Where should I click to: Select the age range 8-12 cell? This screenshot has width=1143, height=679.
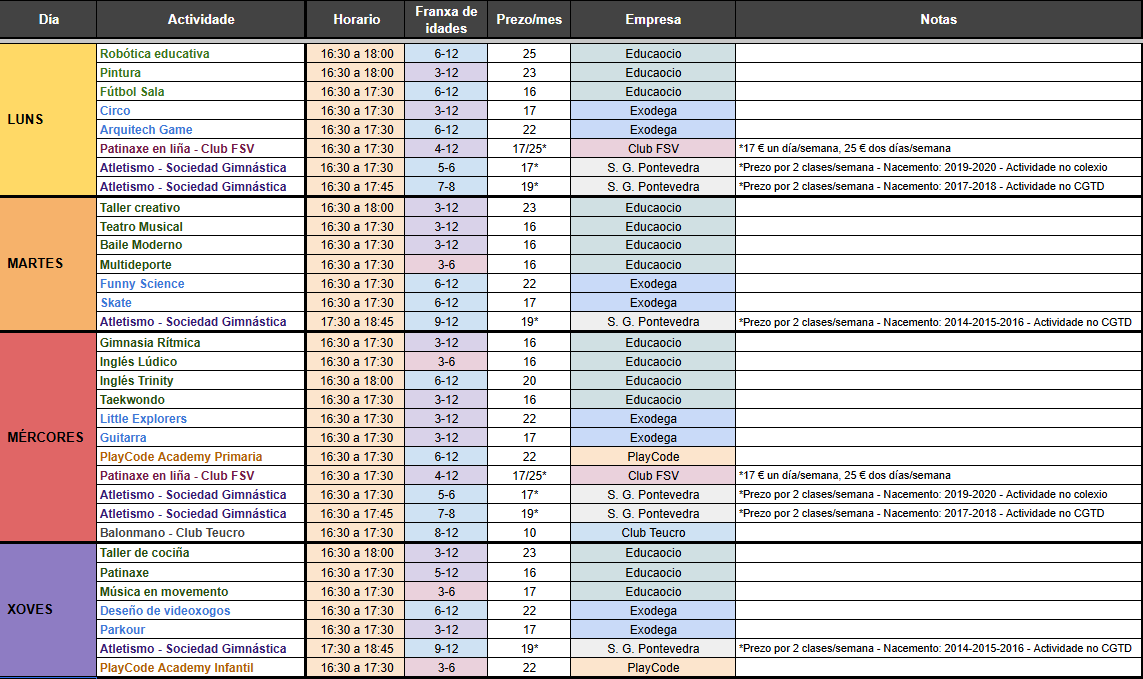click(446, 532)
